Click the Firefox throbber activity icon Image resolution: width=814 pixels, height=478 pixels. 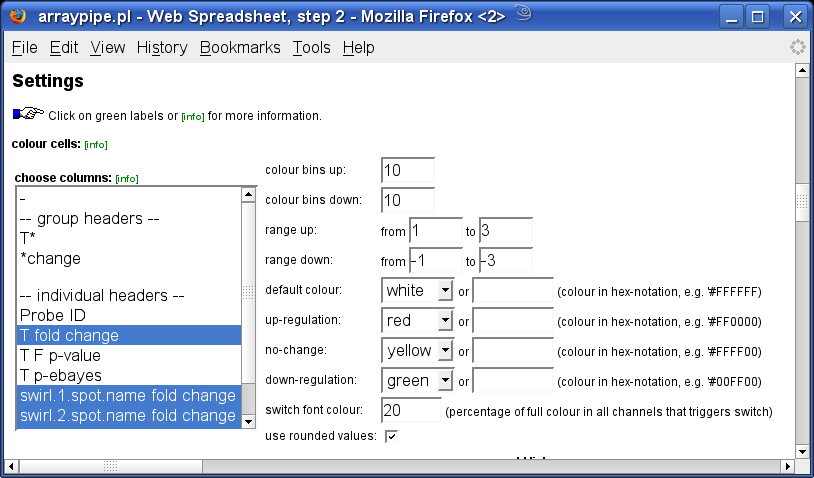point(797,47)
